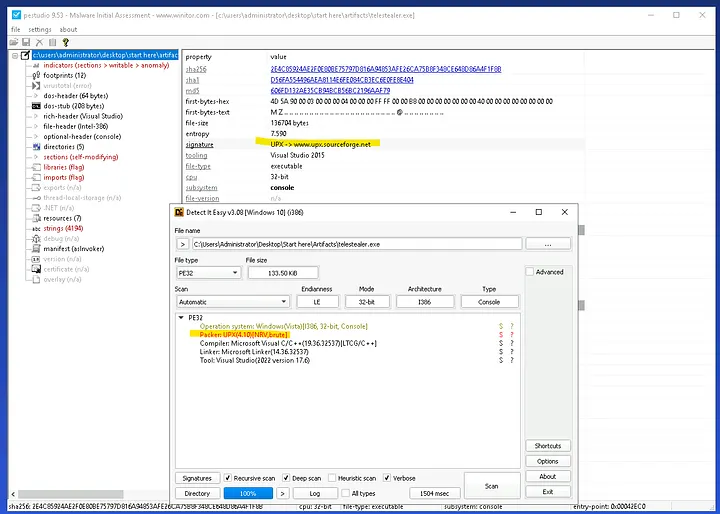Click the Directory button
Screen dimensions: 720x514
tap(197, 493)
